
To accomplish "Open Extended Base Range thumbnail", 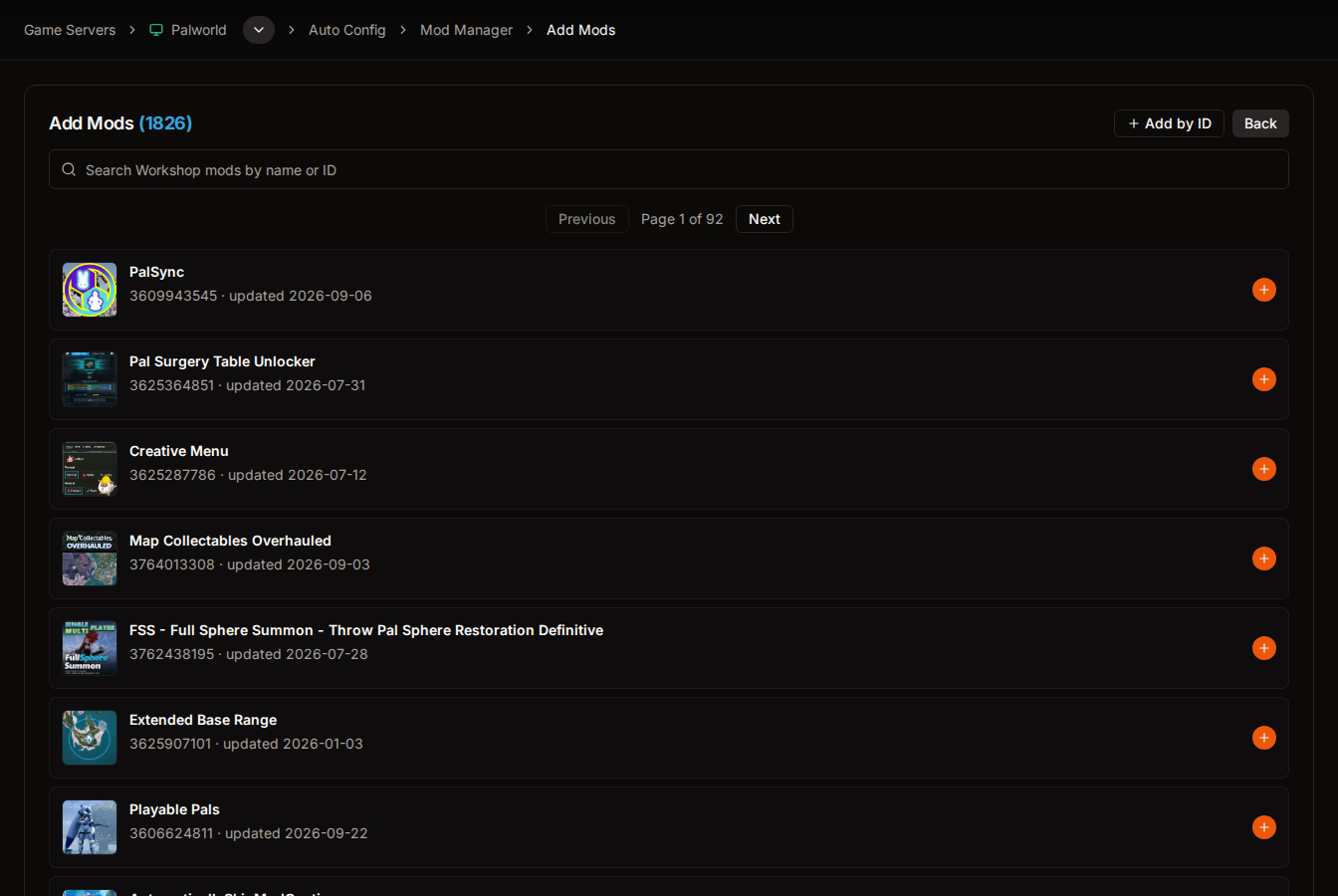I will tap(90, 738).
